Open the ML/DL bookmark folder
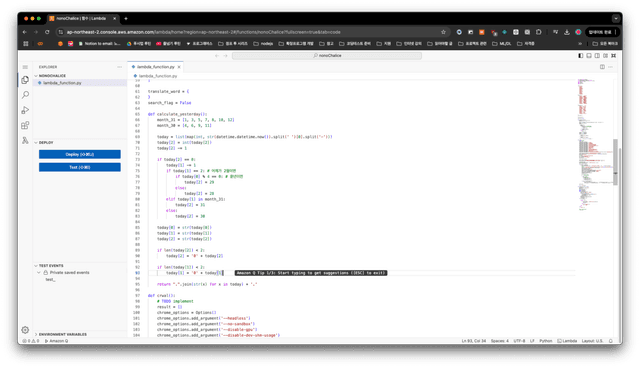Viewport: 640px width, 368px height. click(x=502, y=44)
